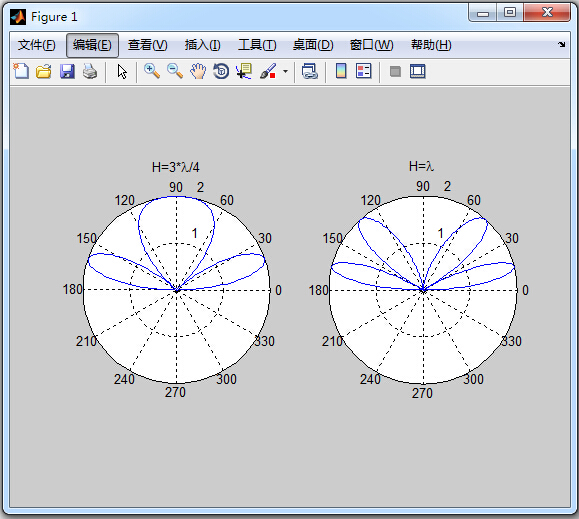Click the New Figure icon
The height and width of the screenshot is (519, 579).
pyautogui.click(x=21, y=71)
